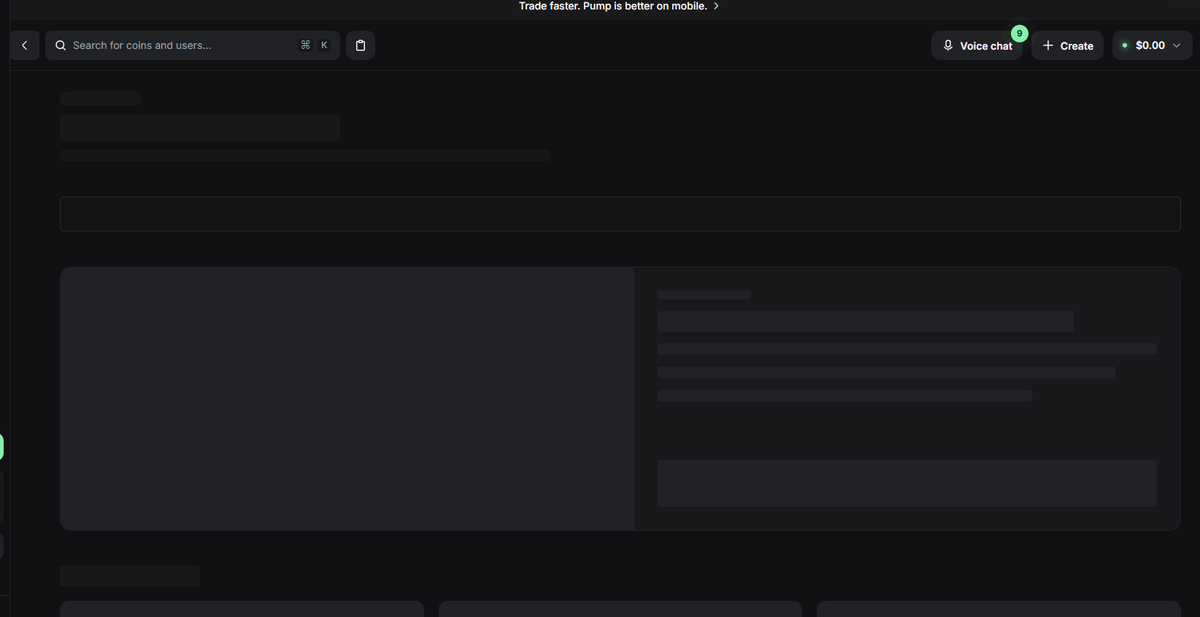This screenshot has height=617, width=1200.
Task: Focus the Search for coins and users field
Action: pyautogui.click(x=192, y=45)
